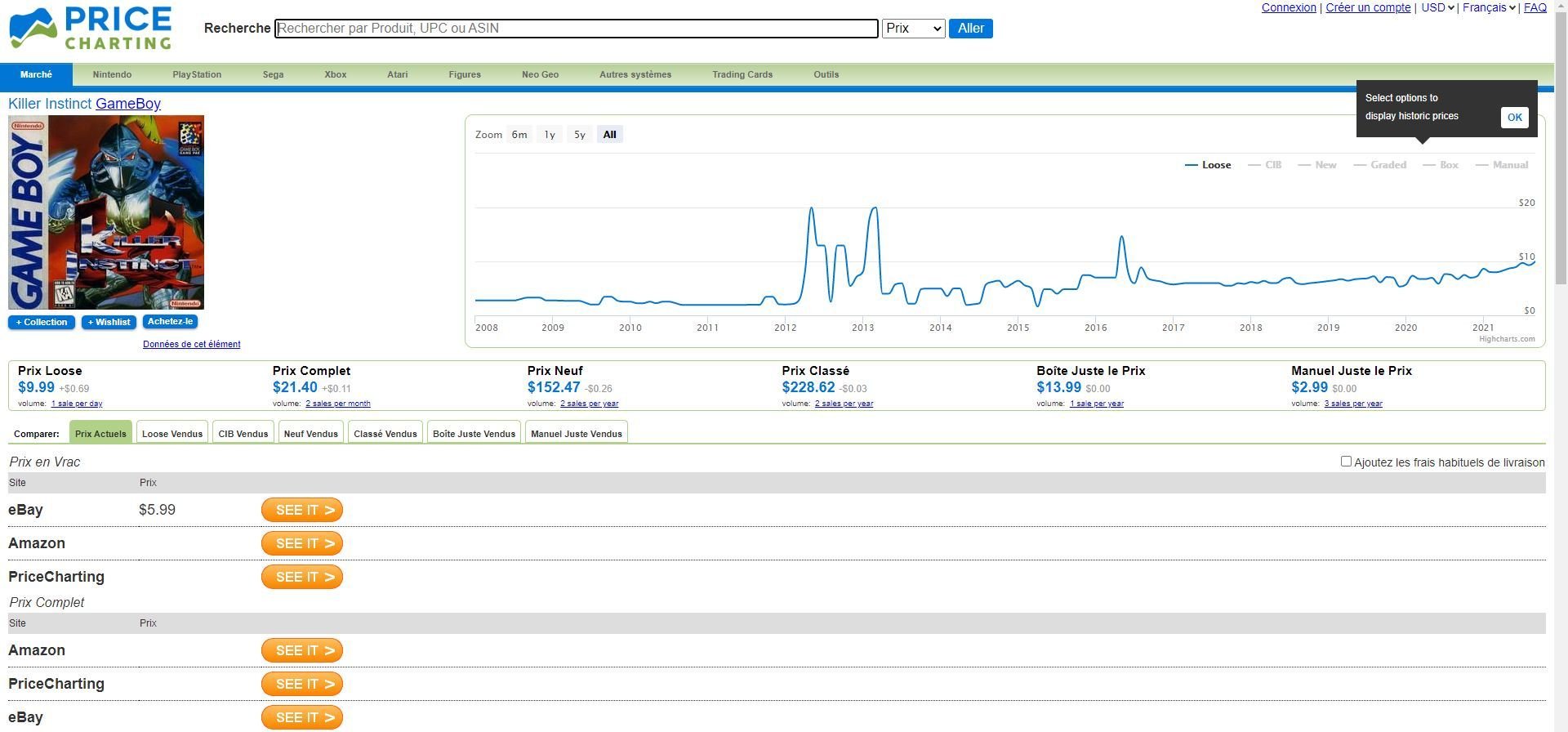Screen dimensions: 1568x732
Task: Set chart zoom to 1y
Action: coord(550,135)
